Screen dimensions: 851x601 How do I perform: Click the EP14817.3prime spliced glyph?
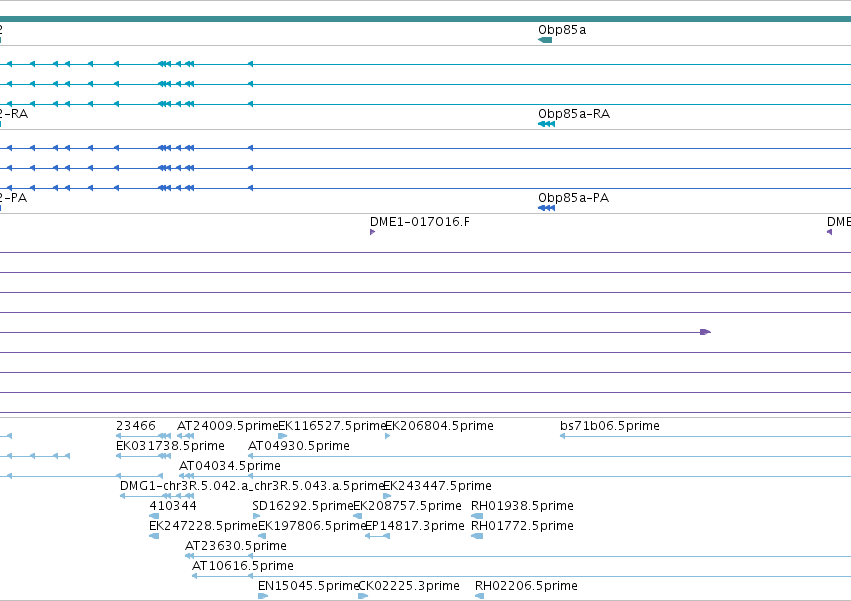click(377, 536)
